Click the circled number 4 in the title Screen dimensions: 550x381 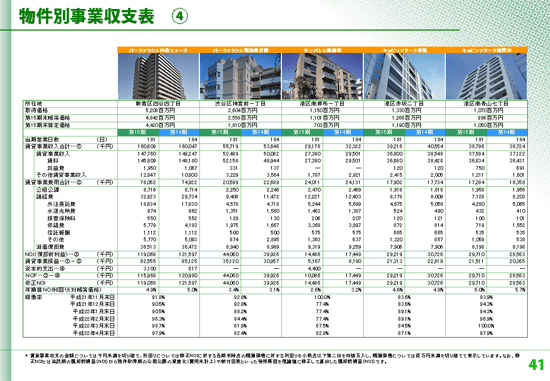pos(180,16)
